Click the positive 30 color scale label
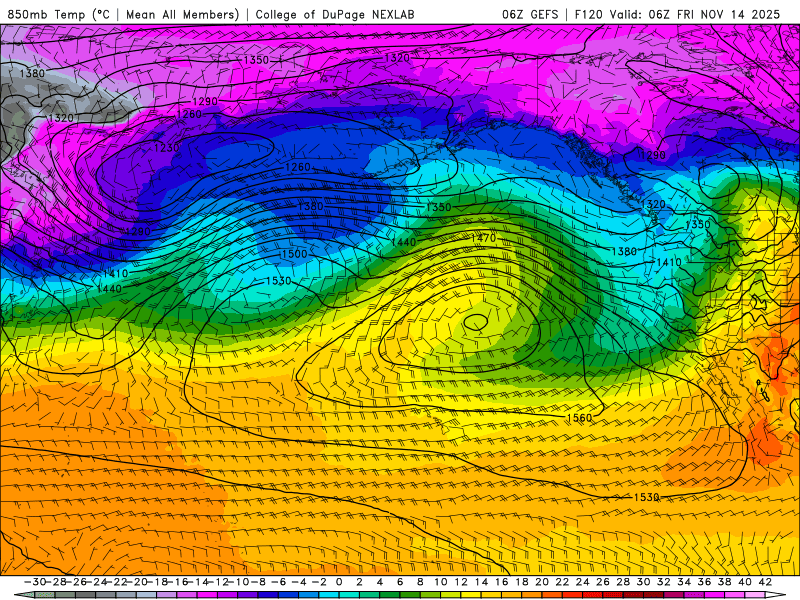 click(644, 582)
